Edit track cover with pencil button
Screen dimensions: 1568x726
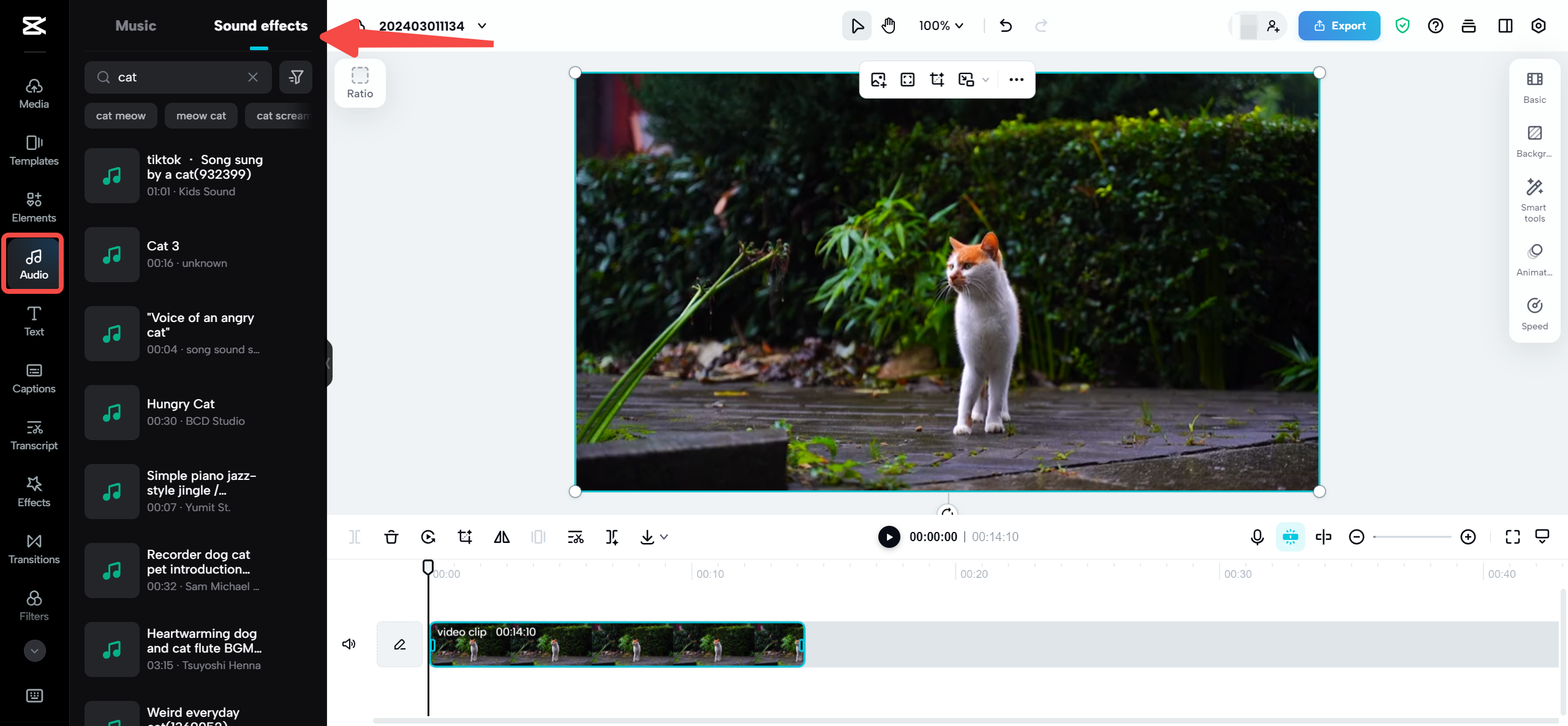[399, 644]
